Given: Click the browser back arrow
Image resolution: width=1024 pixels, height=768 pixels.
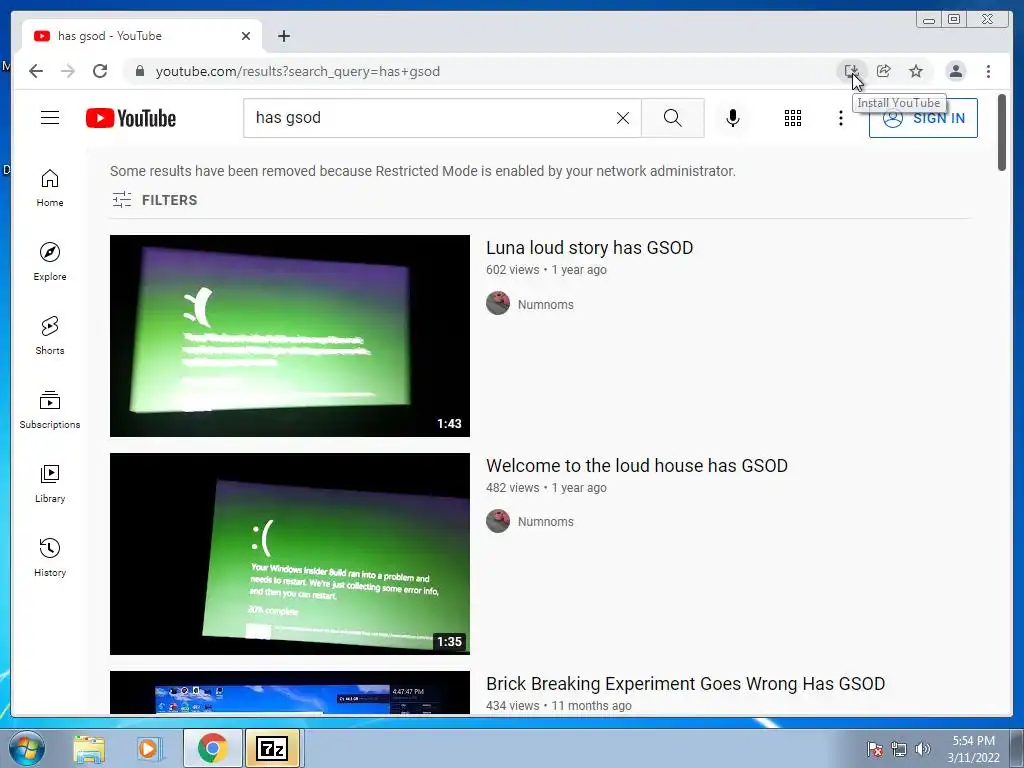Looking at the screenshot, I should click(36, 71).
